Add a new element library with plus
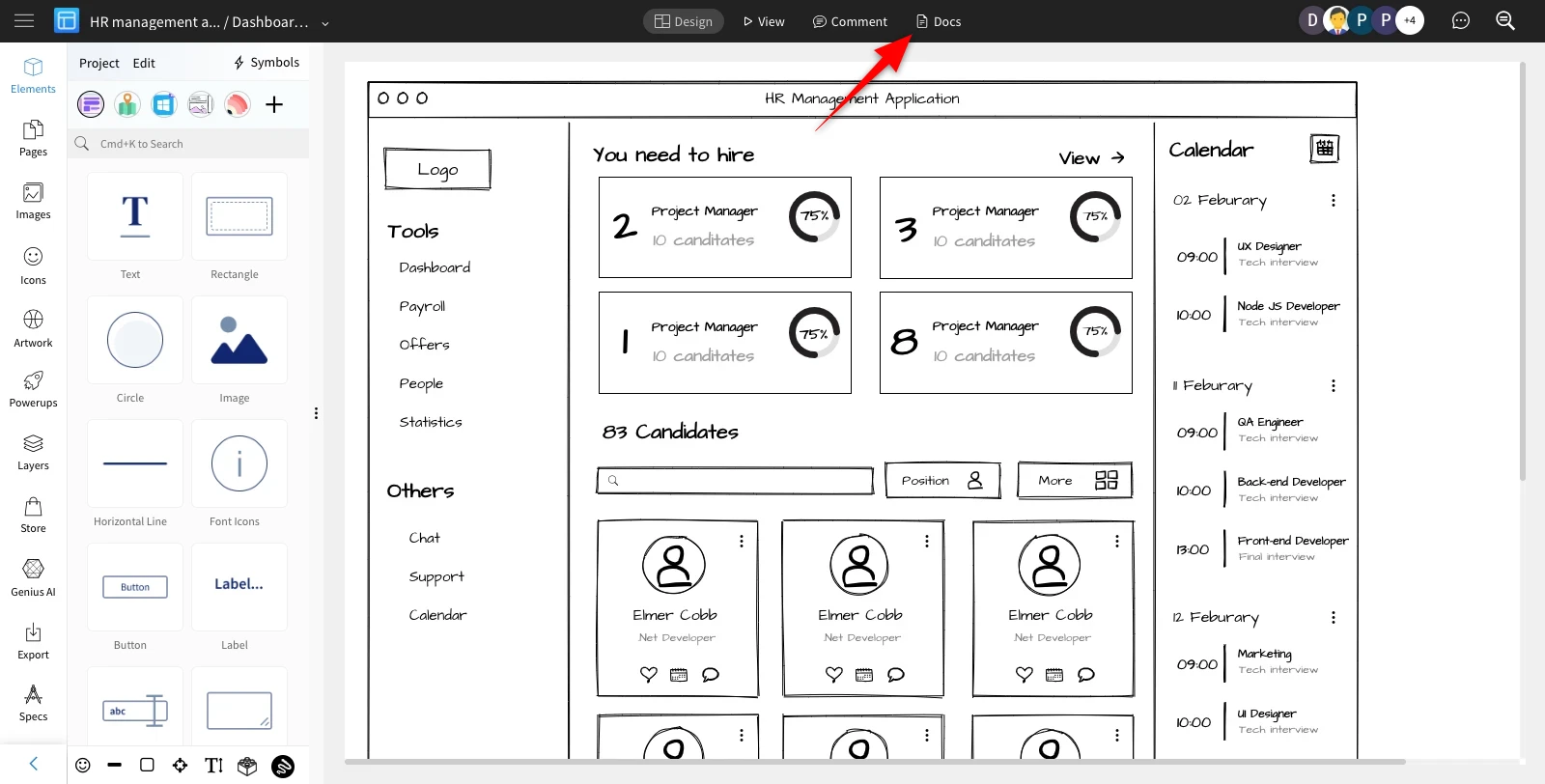Image resolution: width=1545 pixels, height=784 pixels. tap(274, 104)
